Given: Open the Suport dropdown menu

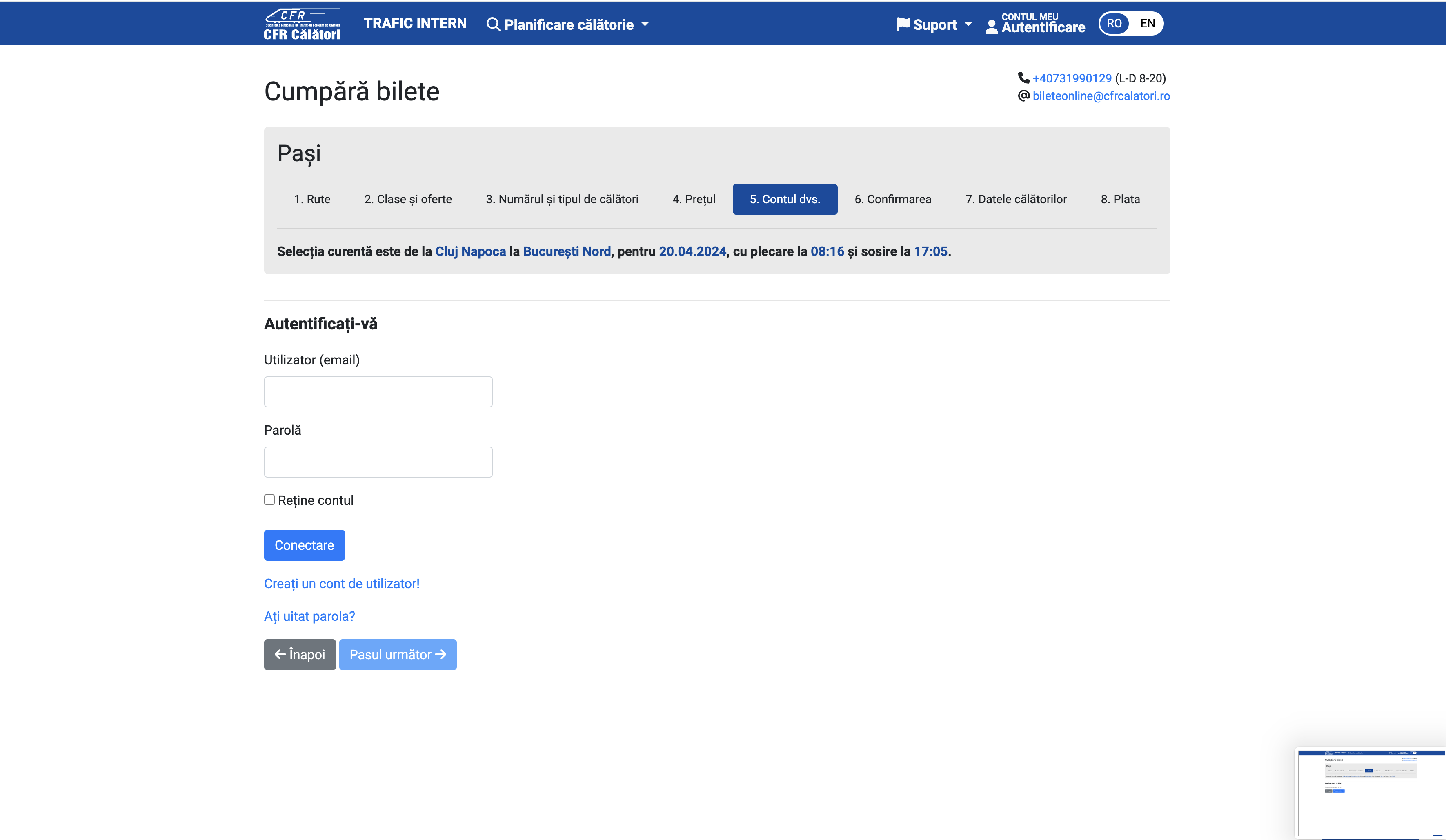Looking at the screenshot, I should point(934,24).
